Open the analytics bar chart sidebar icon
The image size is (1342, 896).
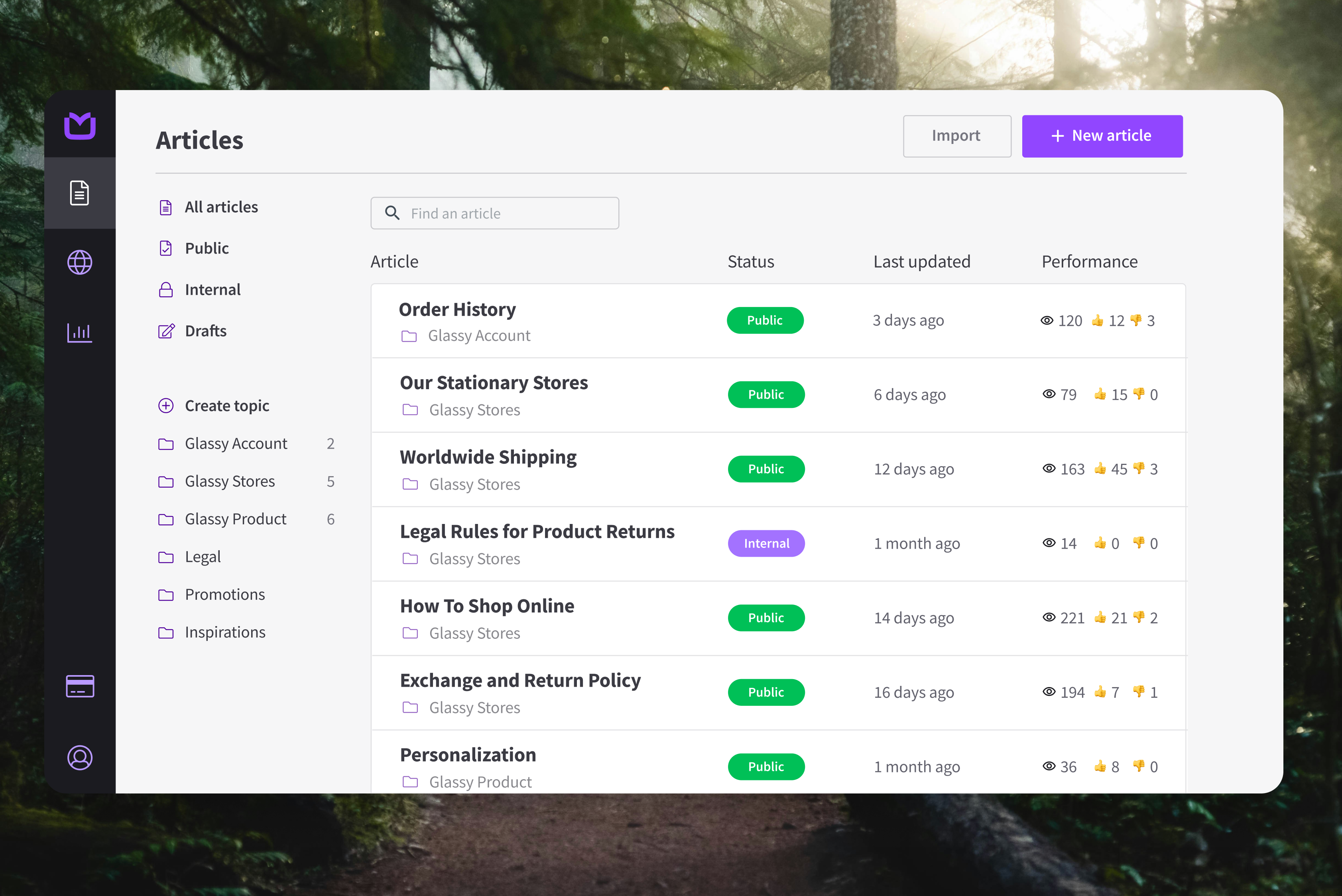click(x=79, y=332)
